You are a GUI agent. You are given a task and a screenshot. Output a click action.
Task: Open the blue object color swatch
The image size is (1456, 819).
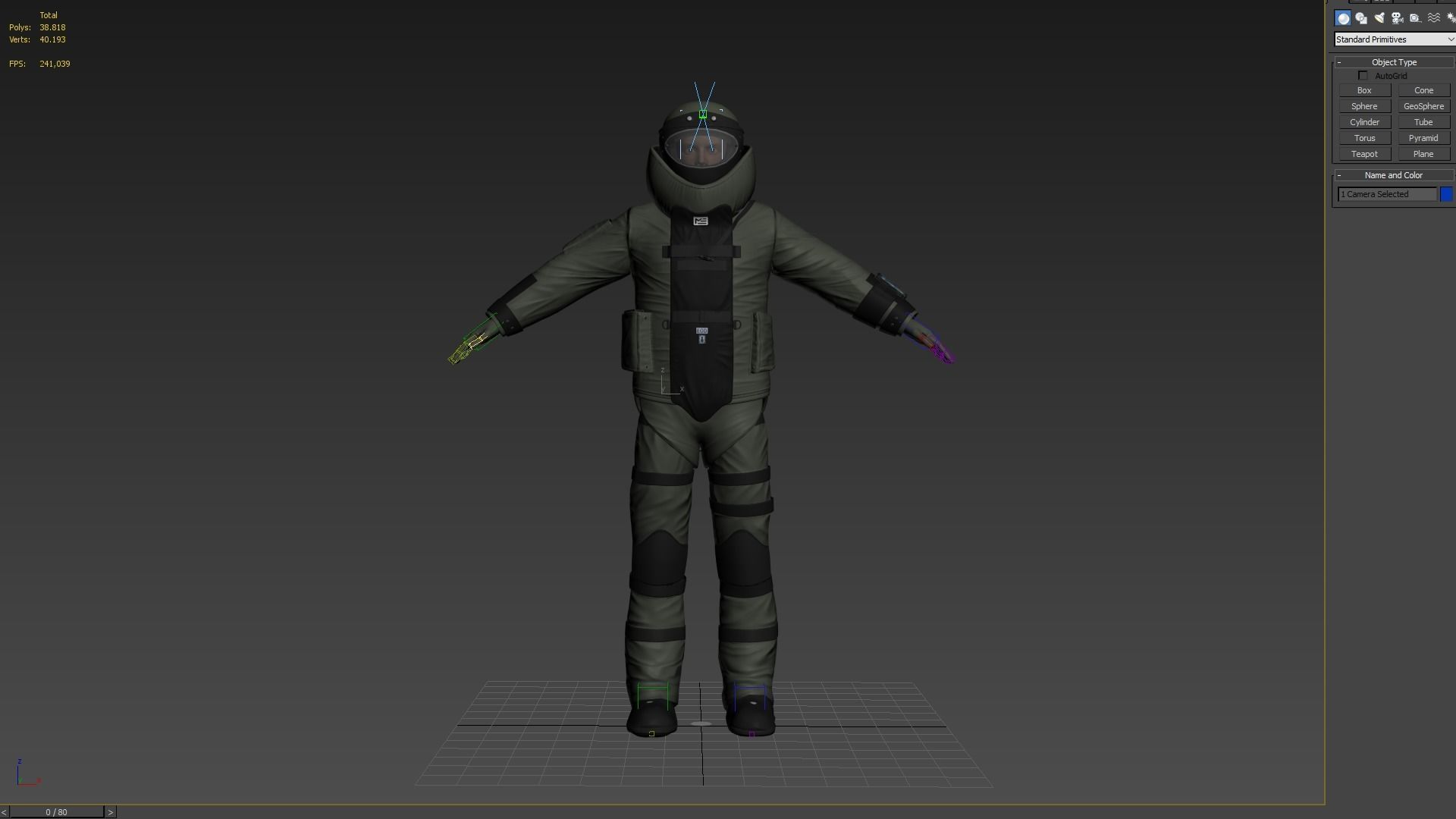tap(1446, 194)
